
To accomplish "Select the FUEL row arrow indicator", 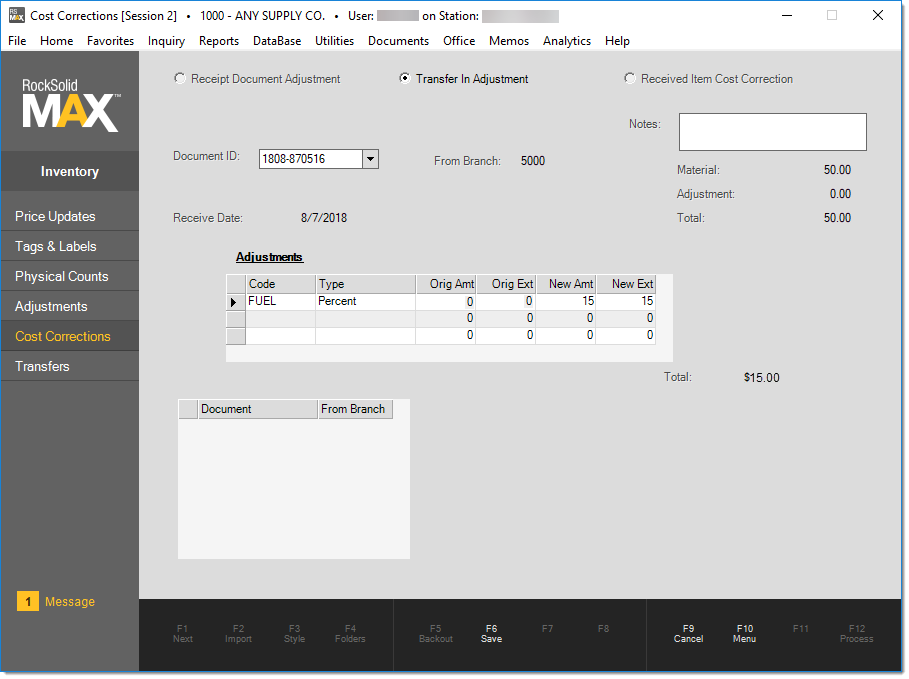I will 235,302.
